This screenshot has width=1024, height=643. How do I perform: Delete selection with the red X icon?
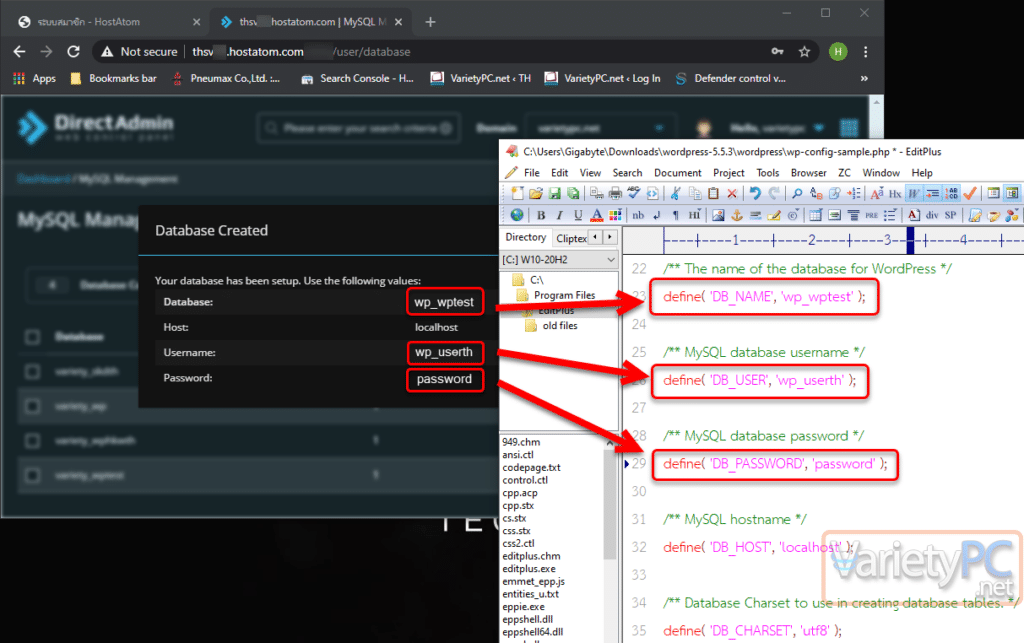(x=732, y=193)
